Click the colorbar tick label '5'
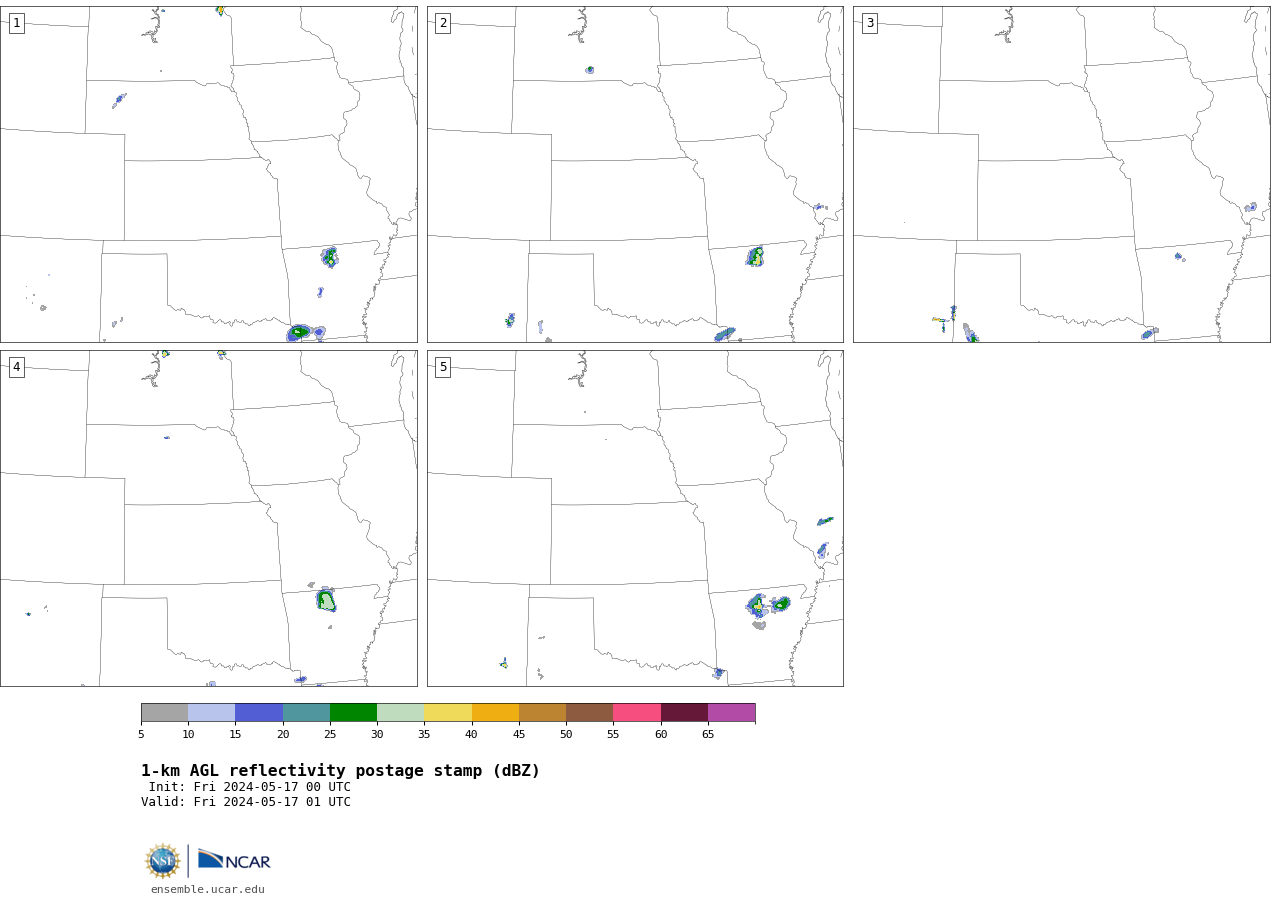 click(141, 735)
